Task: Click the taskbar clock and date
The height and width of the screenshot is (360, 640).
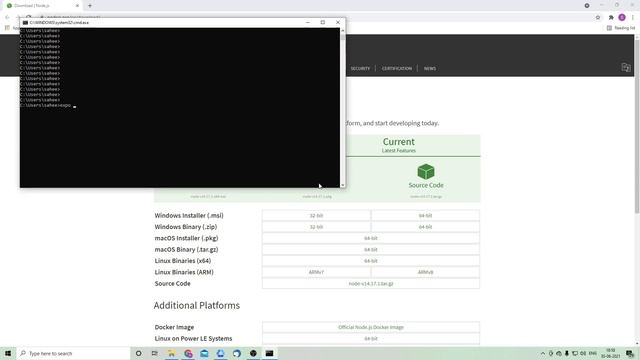Action: pyautogui.click(x=610, y=353)
